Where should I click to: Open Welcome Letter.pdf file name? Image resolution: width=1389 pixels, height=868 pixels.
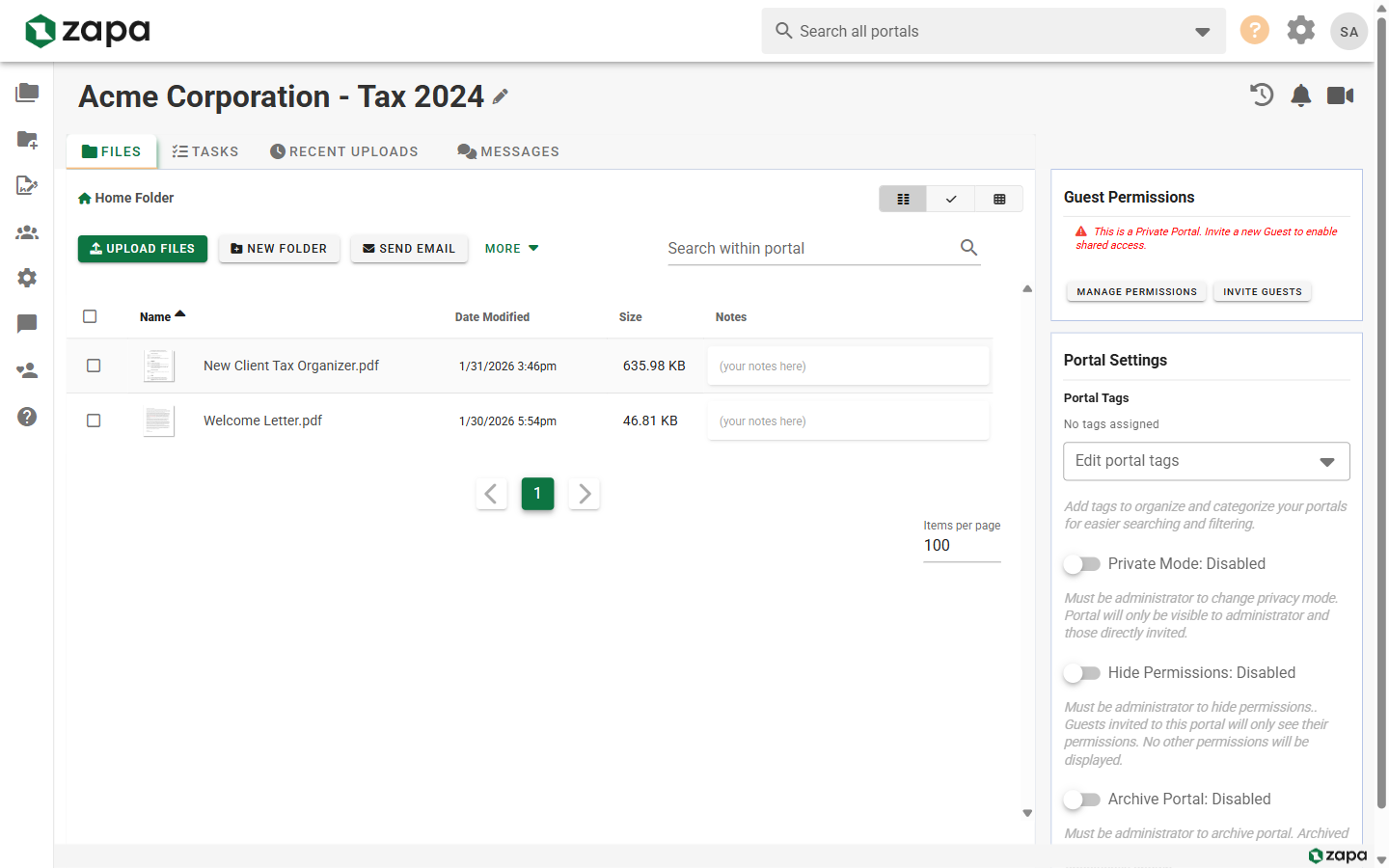pyautogui.click(x=262, y=420)
